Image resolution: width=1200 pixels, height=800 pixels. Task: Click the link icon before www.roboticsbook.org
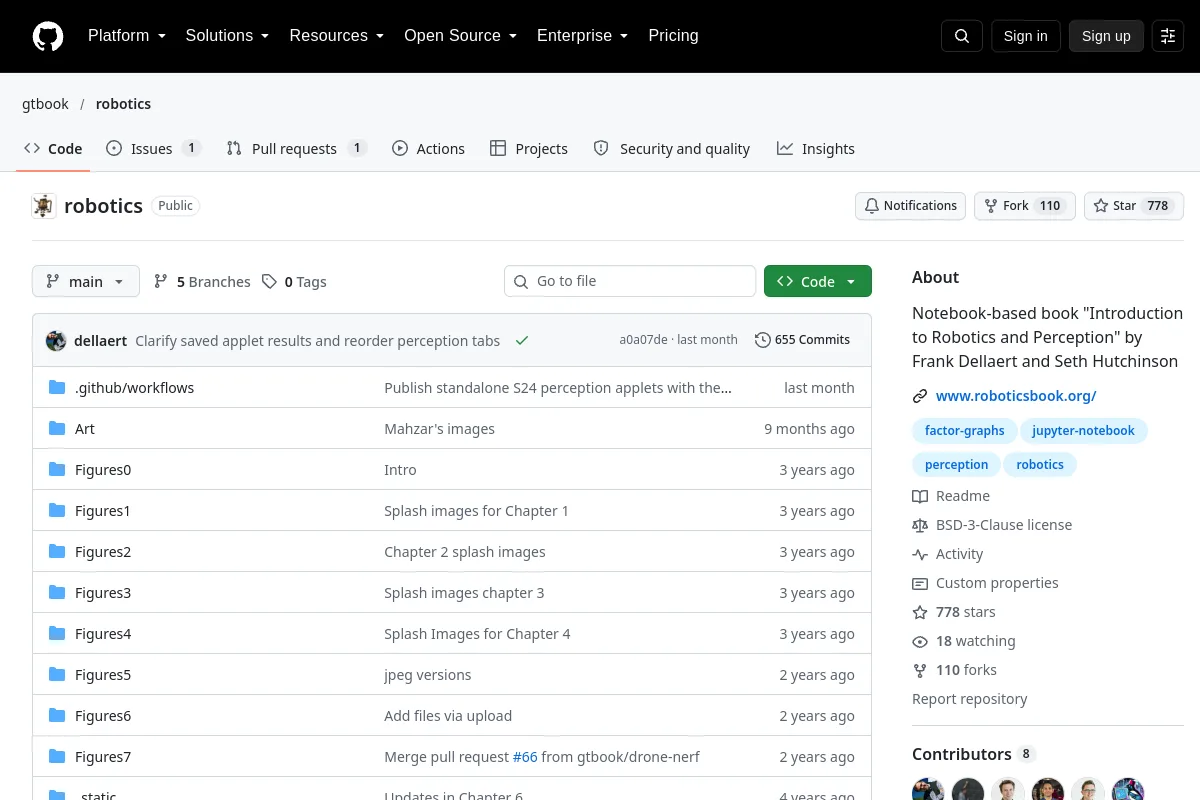(x=920, y=396)
